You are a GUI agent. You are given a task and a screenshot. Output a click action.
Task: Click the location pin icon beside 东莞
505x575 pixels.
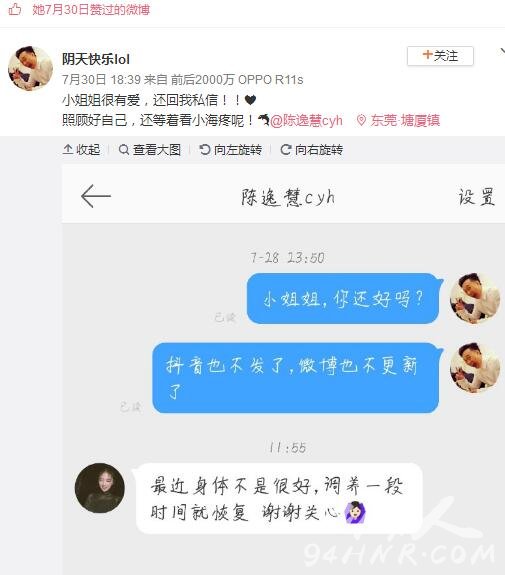[361, 120]
